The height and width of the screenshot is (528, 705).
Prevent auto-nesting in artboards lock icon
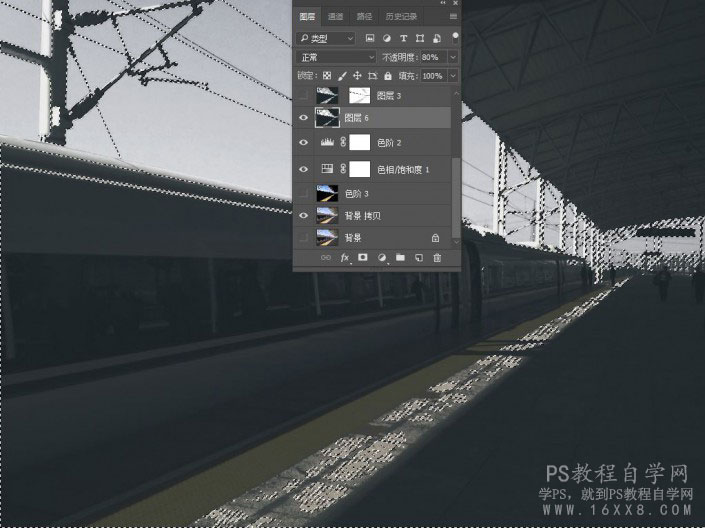[372, 76]
